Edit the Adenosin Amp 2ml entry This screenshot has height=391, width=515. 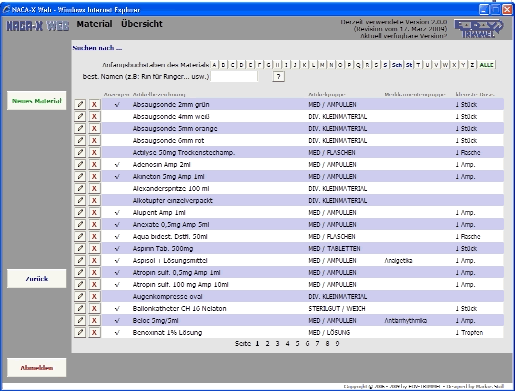(x=80, y=165)
